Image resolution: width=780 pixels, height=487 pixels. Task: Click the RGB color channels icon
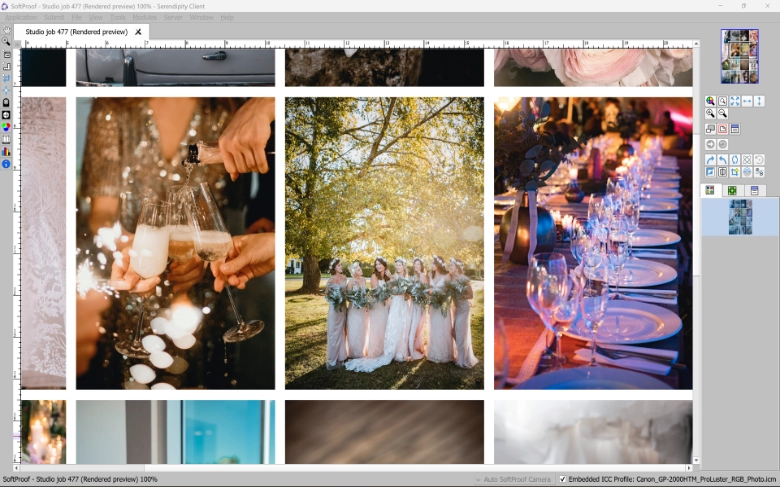[x=7, y=127]
